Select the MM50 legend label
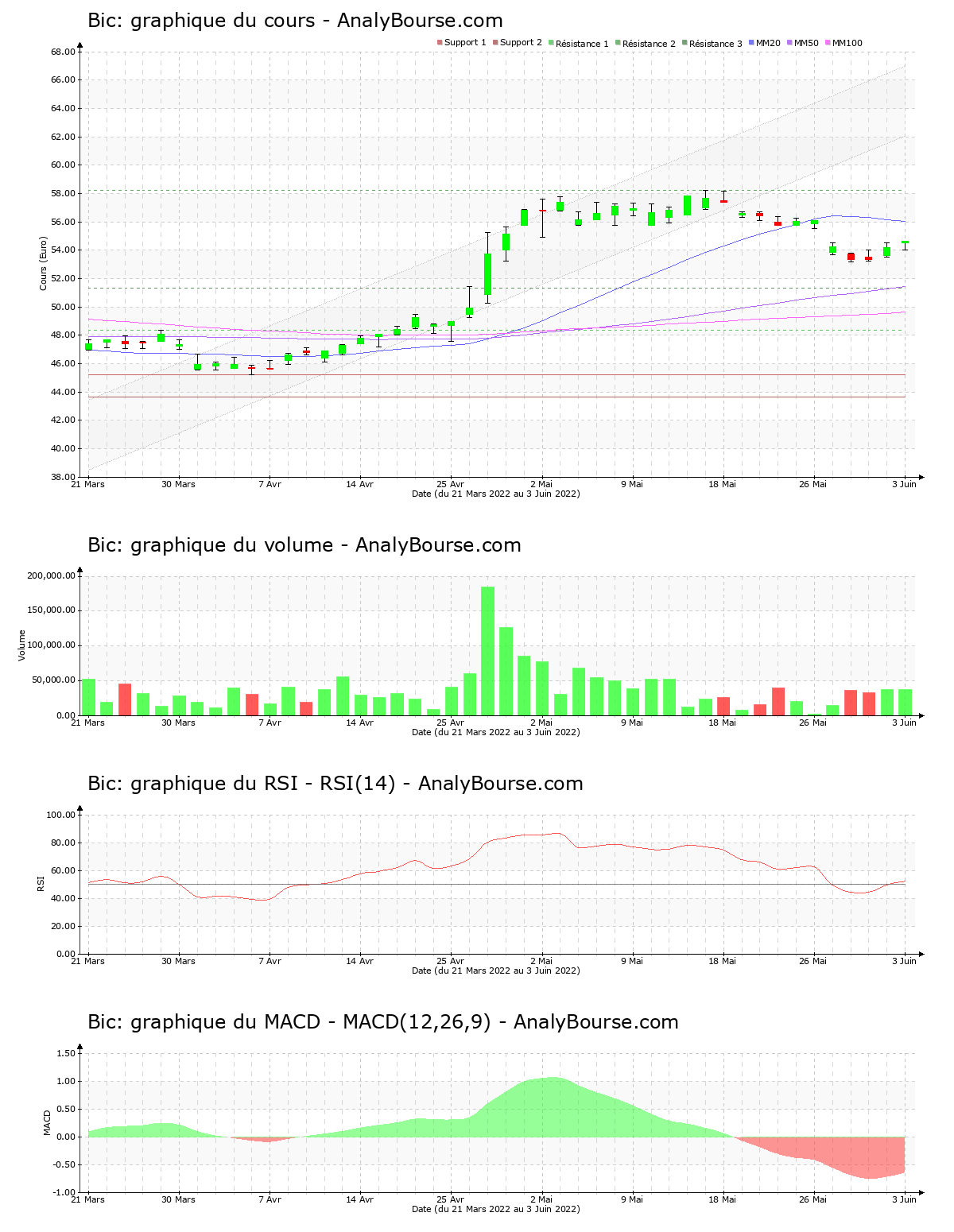Viewport: 954px width, 1232px height. (806, 43)
